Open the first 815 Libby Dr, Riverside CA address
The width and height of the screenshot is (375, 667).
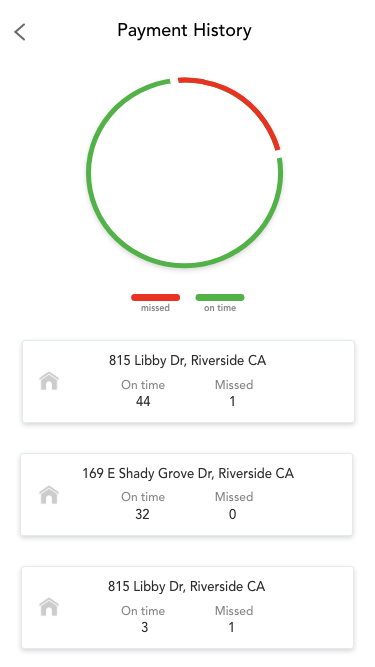pos(188,360)
